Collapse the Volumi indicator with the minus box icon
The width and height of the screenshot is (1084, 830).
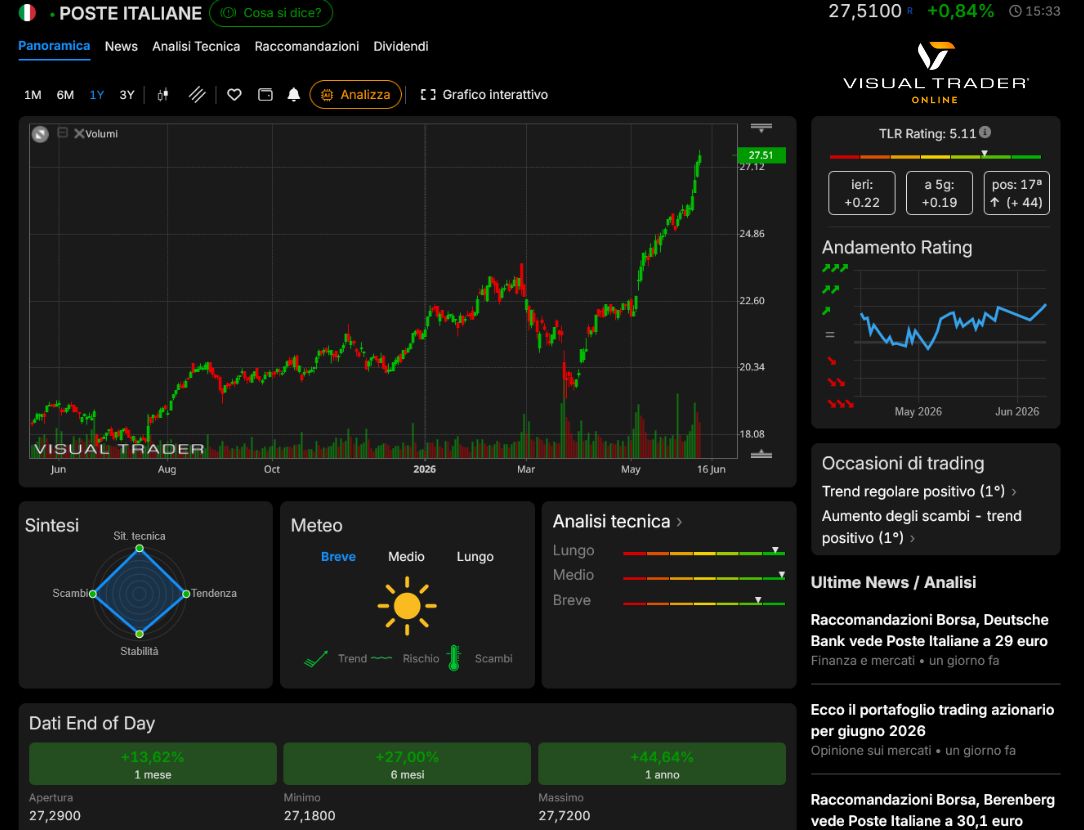tap(62, 133)
